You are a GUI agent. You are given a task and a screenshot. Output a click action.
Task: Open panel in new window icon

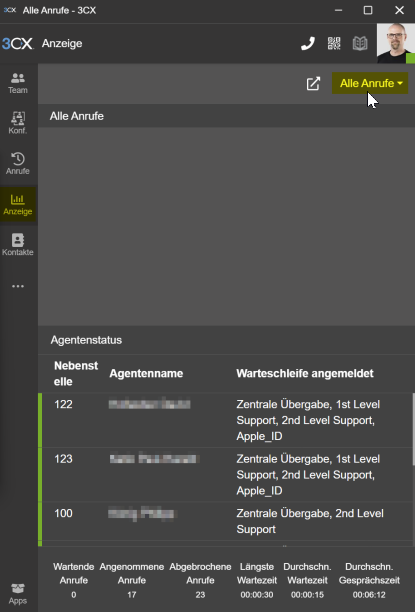pos(313,84)
